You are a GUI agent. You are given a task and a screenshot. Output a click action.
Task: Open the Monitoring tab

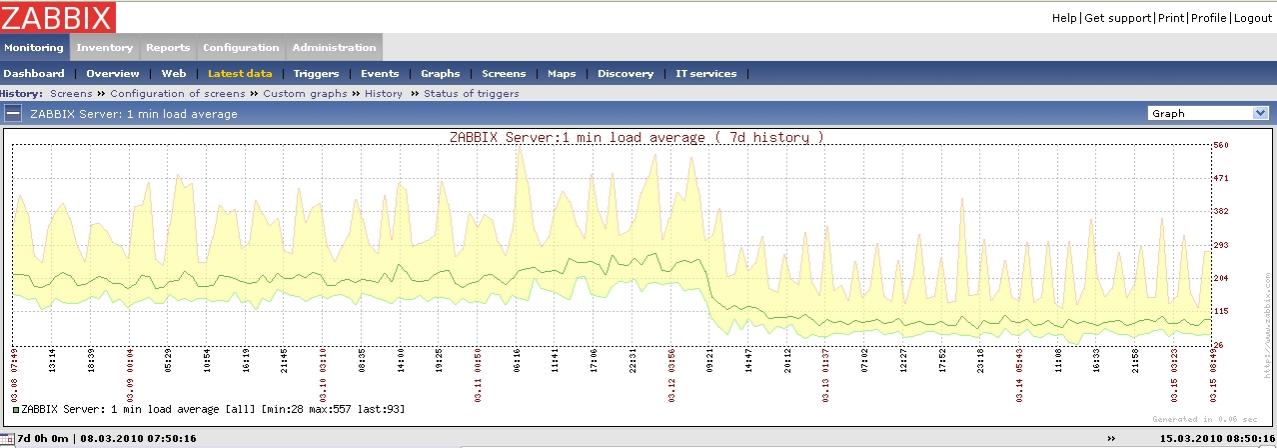pyautogui.click(x=34, y=48)
